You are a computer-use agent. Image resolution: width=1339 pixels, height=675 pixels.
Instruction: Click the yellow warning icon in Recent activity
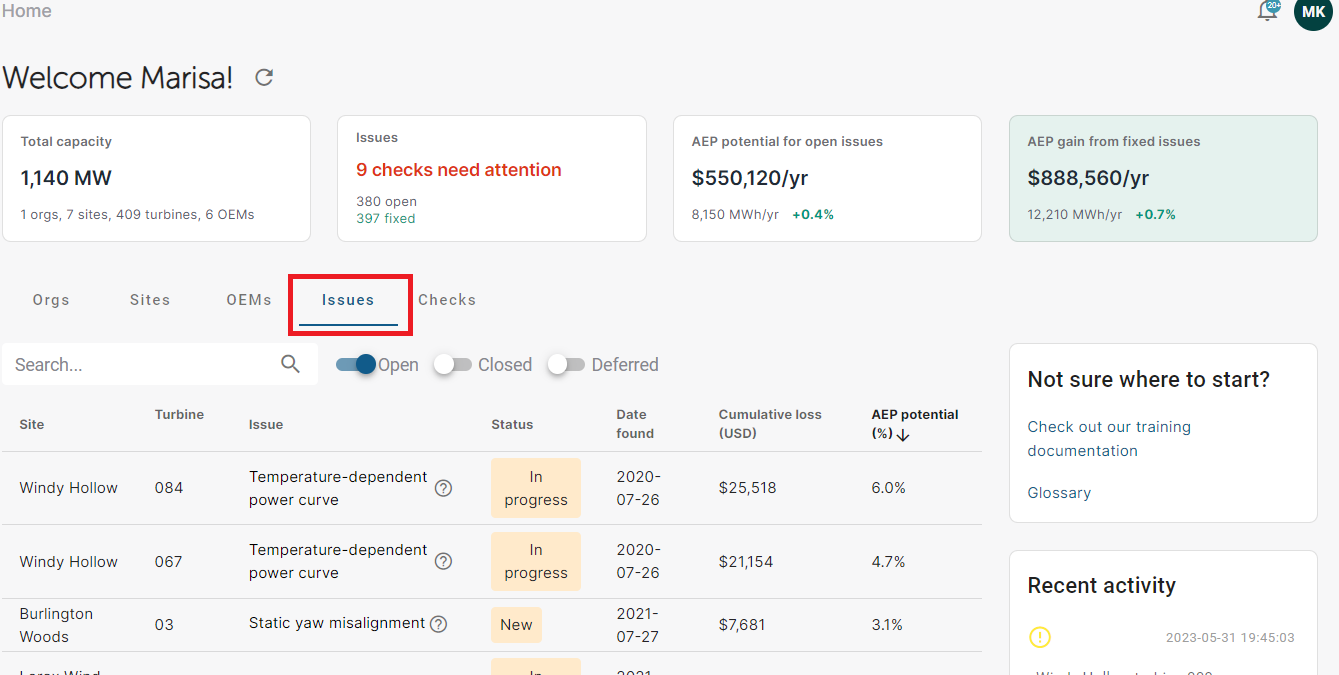click(1040, 637)
